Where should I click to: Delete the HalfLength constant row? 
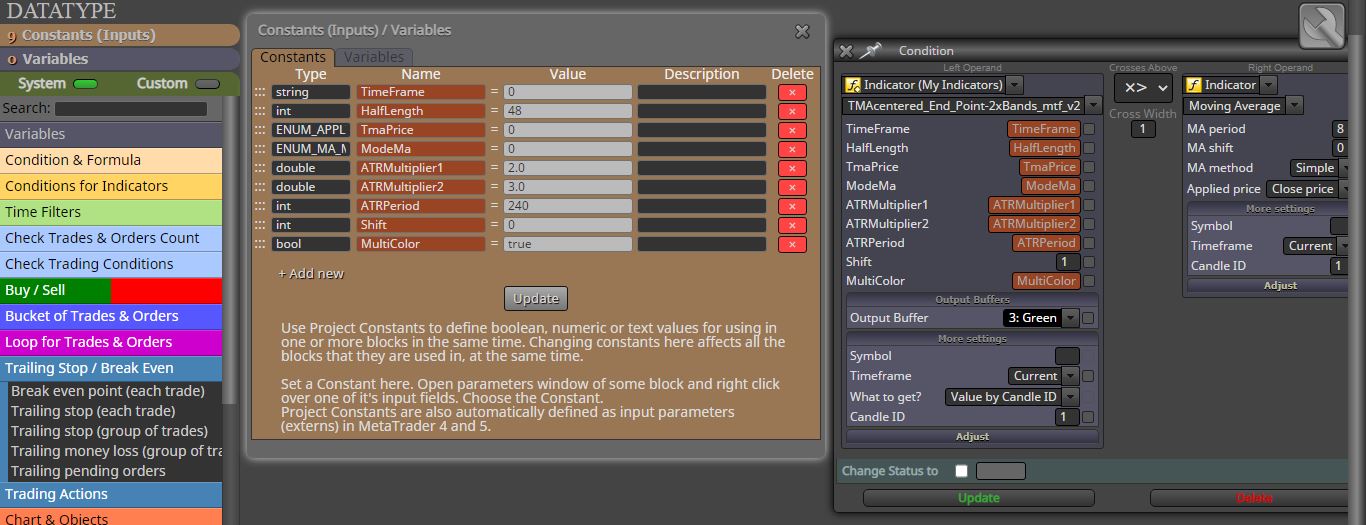point(792,111)
